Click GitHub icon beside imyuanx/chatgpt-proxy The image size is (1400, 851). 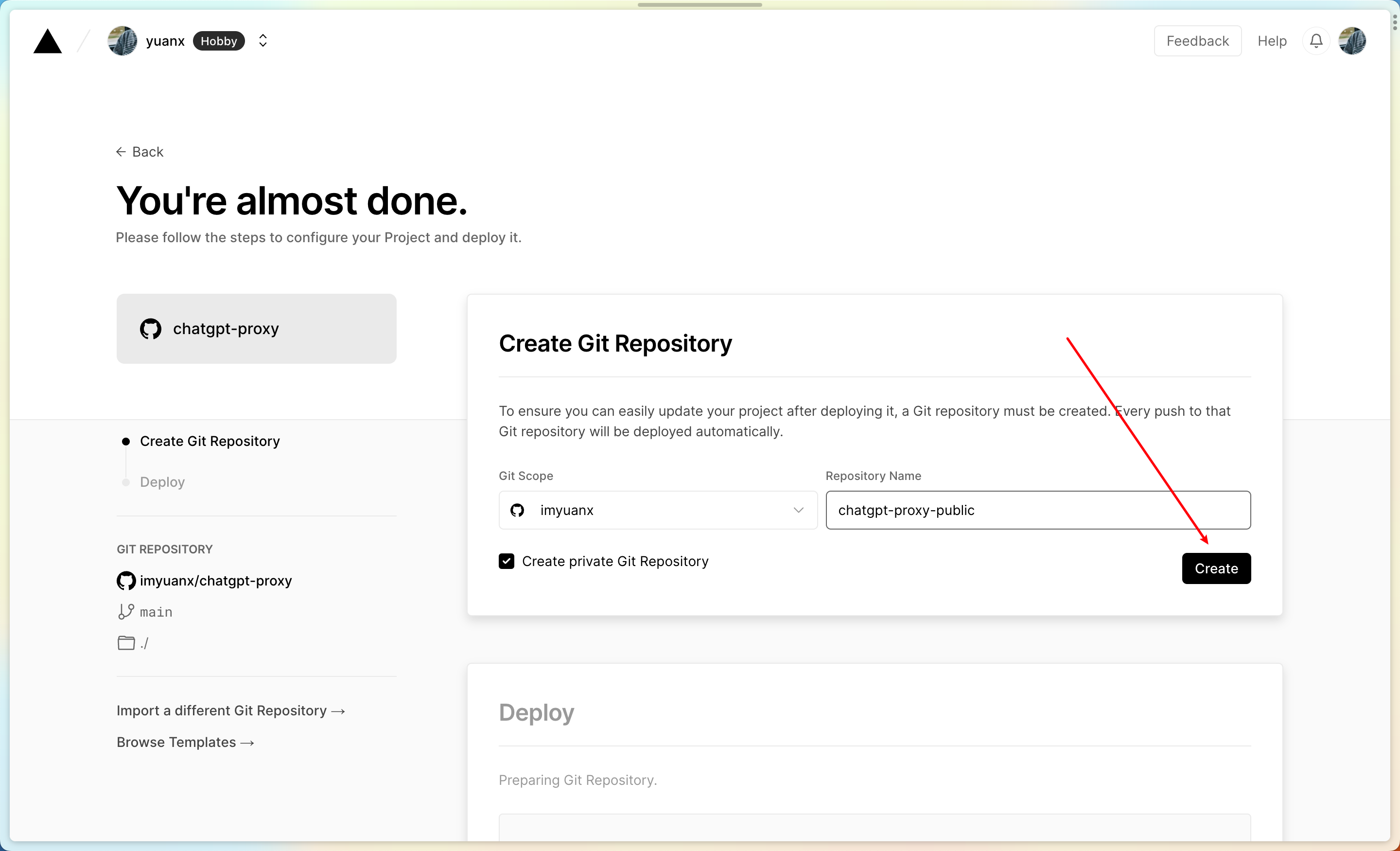(x=125, y=581)
